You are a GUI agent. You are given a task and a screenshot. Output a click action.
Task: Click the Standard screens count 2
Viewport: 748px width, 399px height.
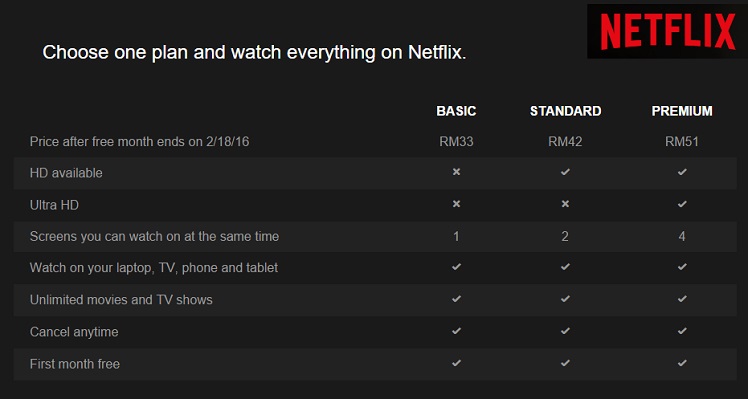point(565,236)
